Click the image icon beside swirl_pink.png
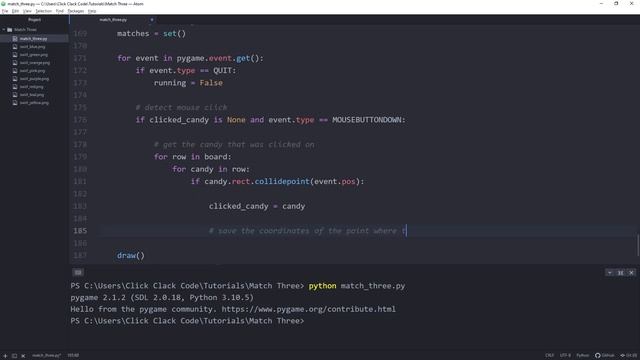640x360 pixels. 15,71
